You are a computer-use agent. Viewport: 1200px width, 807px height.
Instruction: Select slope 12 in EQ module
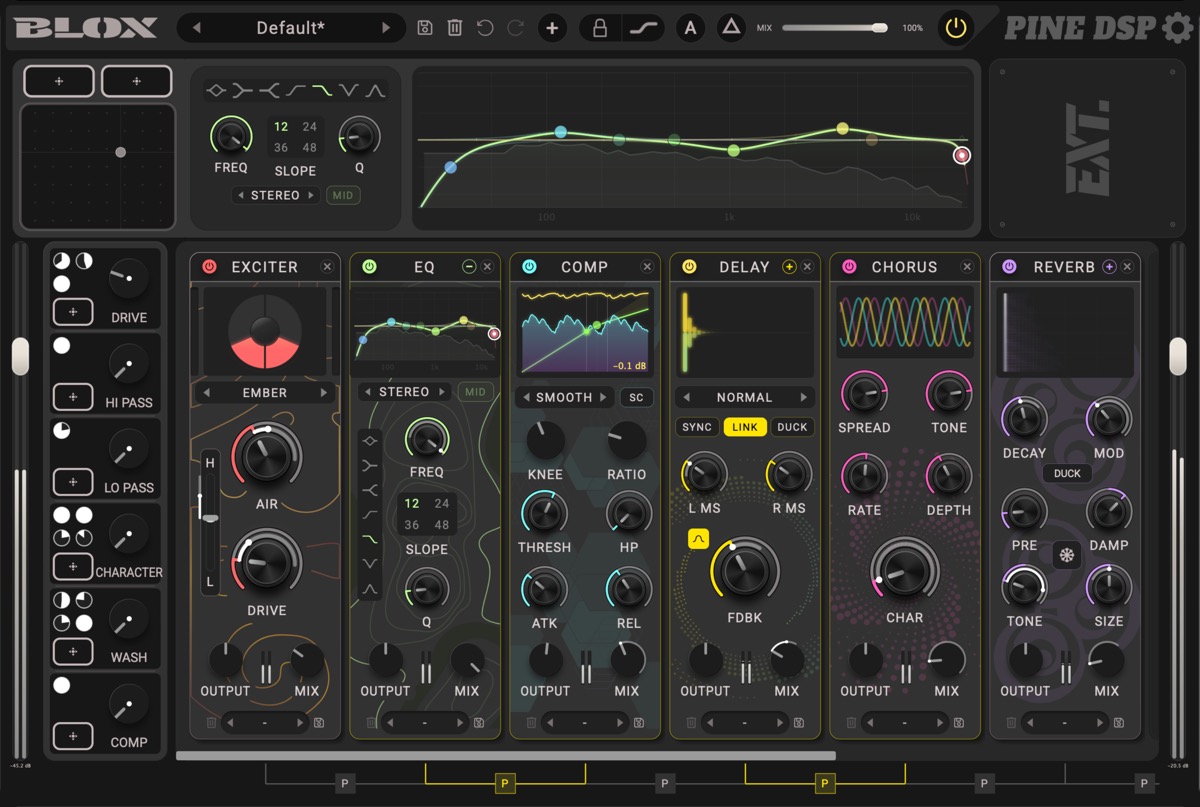click(x=412, y=503)
